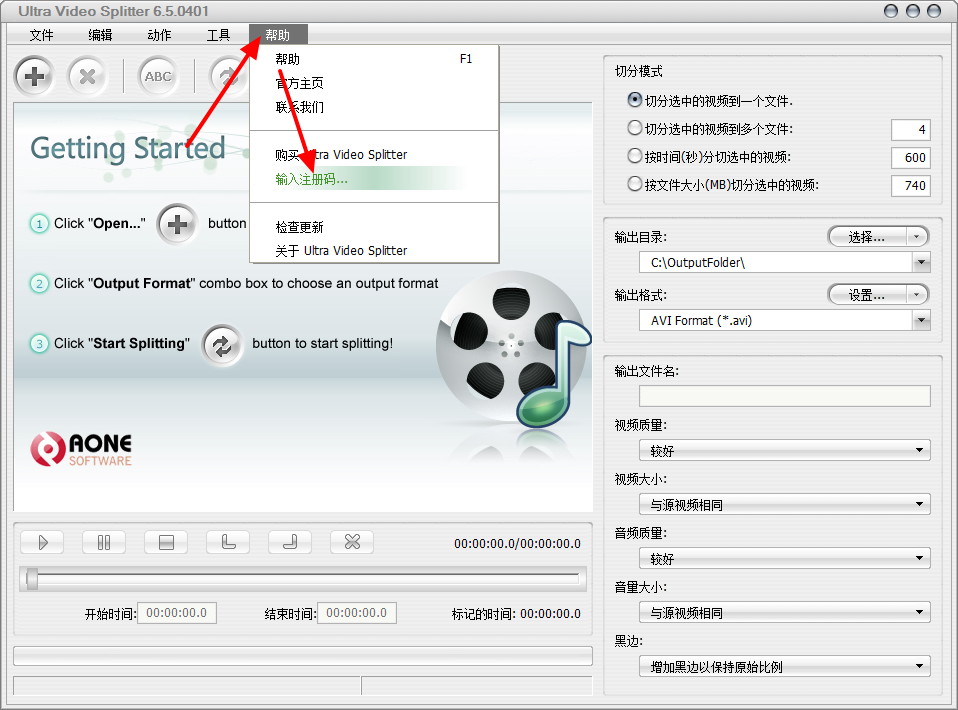Screen dimensions: 958x710
Task: Click the playback seek slider handle
Action: pos(32,579)
